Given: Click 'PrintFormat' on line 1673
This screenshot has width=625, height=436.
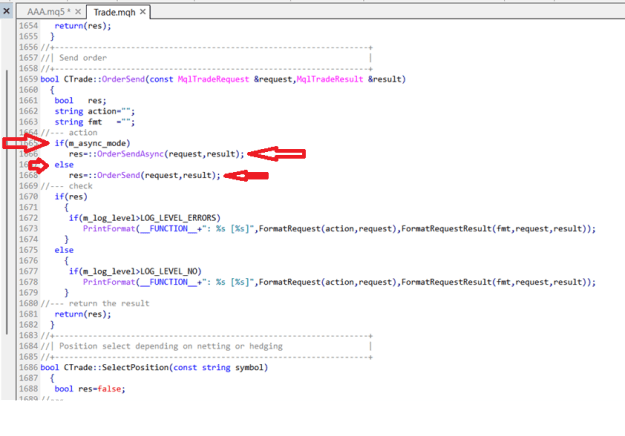Looking at the screenshot, I should point(109,229).
